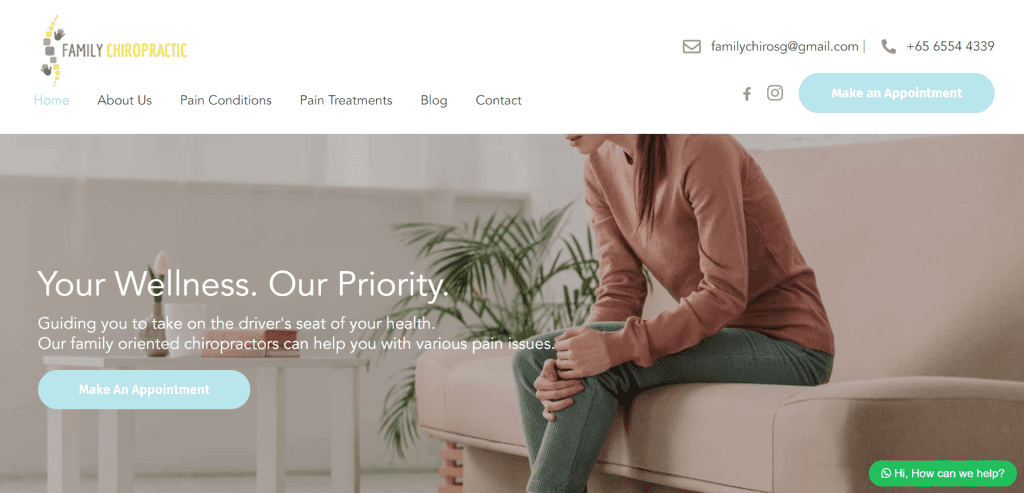Click the hero Make An Appointment button
The image size is (1024, 493).
point(144,390)
